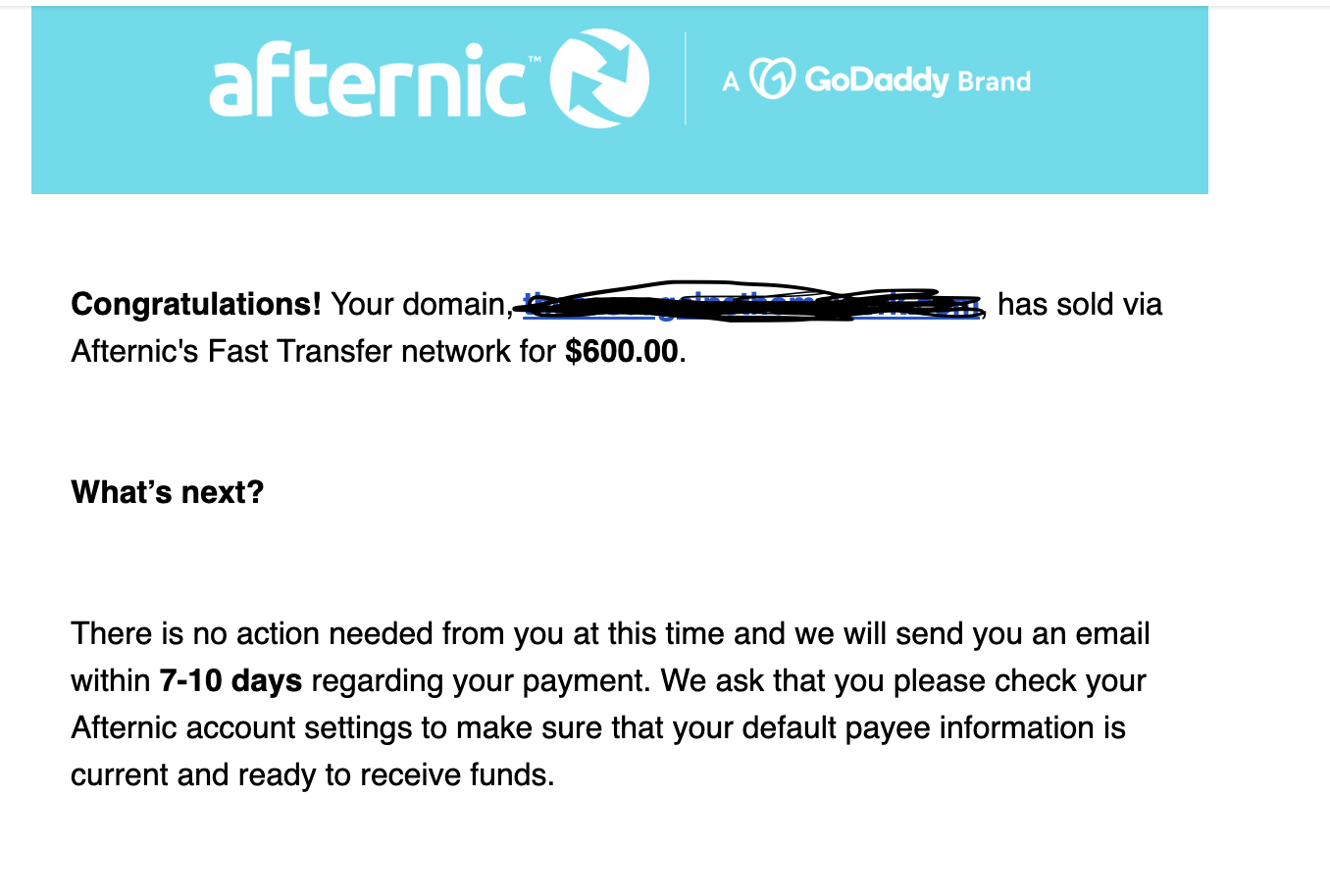
Task: Click the letter A before the GoDaddy logo
Action: (731, 81)
